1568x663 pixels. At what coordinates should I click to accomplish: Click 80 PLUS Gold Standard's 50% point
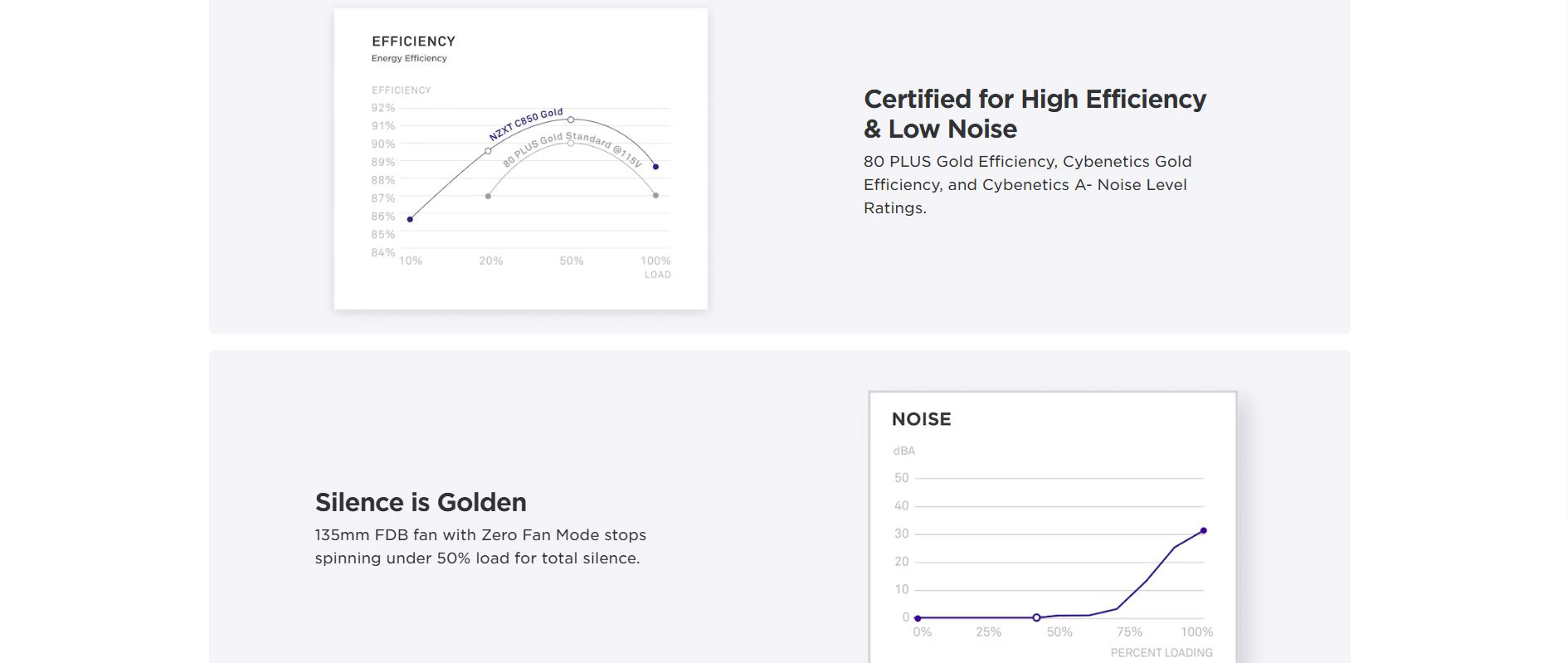[x=571, y=143]
